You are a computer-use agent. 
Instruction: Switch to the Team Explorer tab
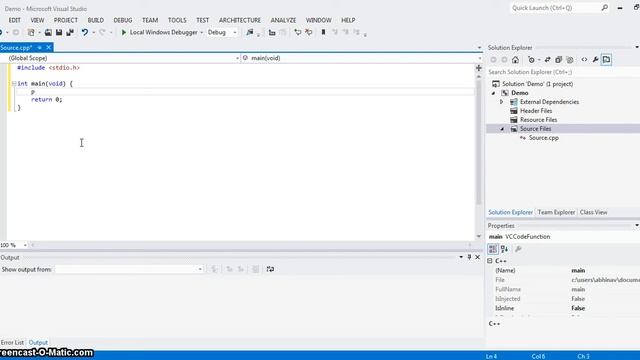point(556,212)
